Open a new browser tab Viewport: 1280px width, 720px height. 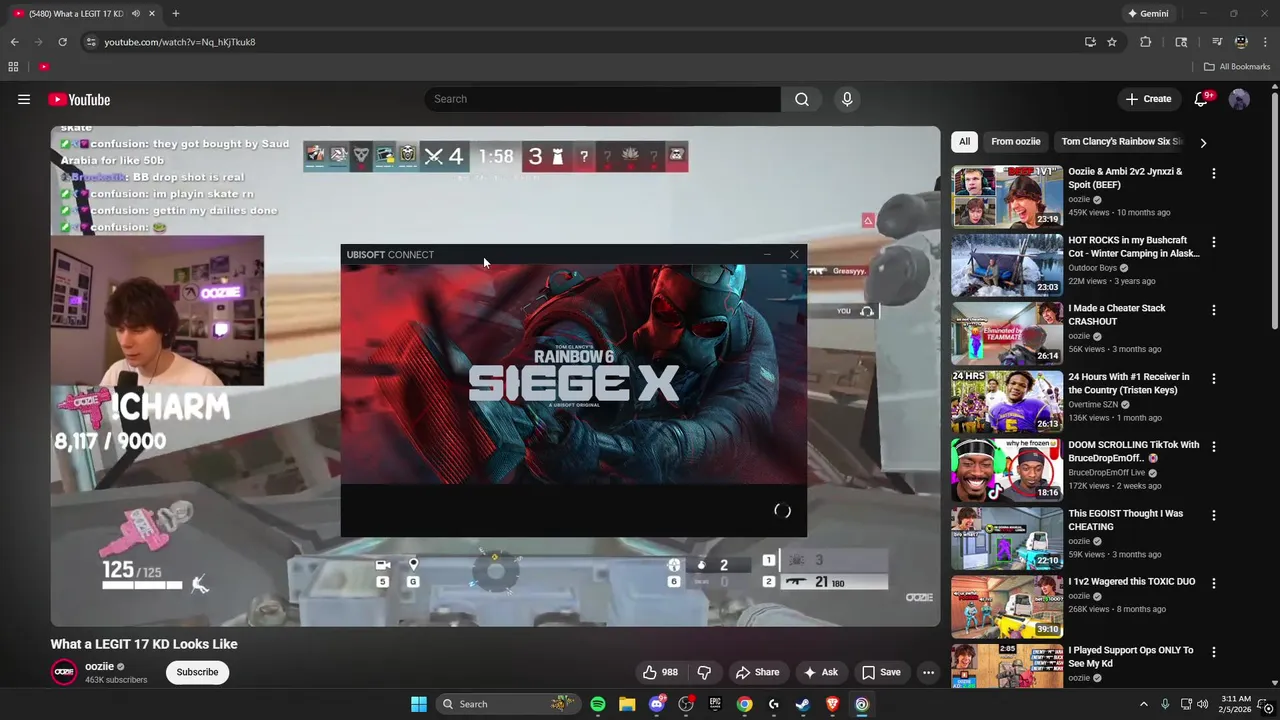coord(175,14)
